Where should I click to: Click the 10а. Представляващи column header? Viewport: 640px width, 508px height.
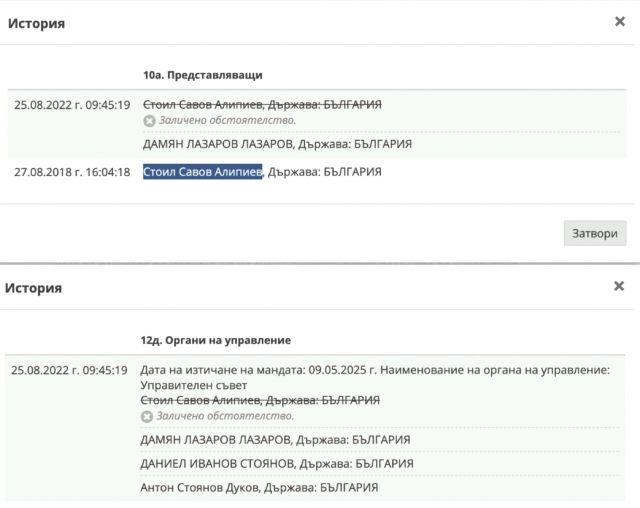pyautogui.click(x=203, y=75)
